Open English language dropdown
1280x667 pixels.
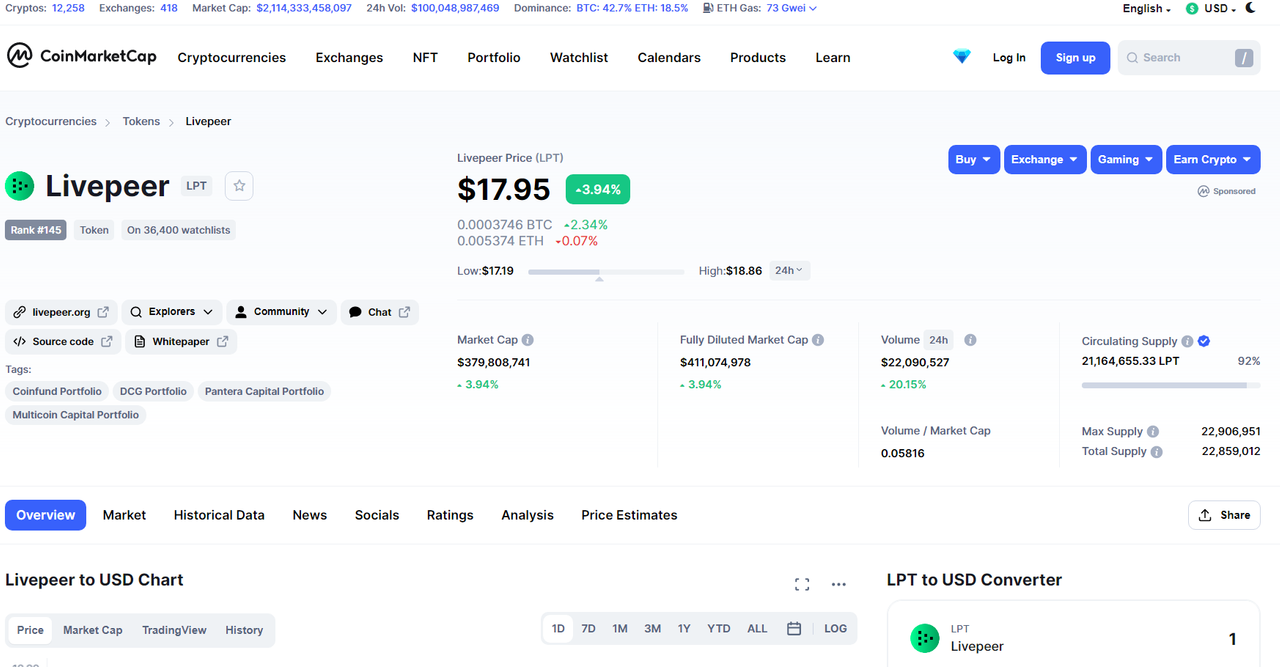click(1147, 9)
